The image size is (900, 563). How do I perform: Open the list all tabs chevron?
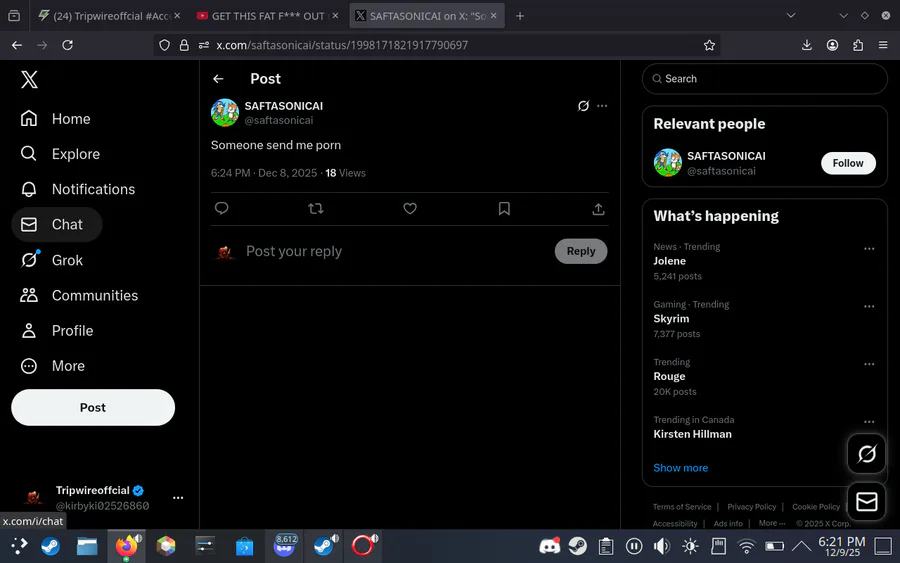tap(791, 15)
